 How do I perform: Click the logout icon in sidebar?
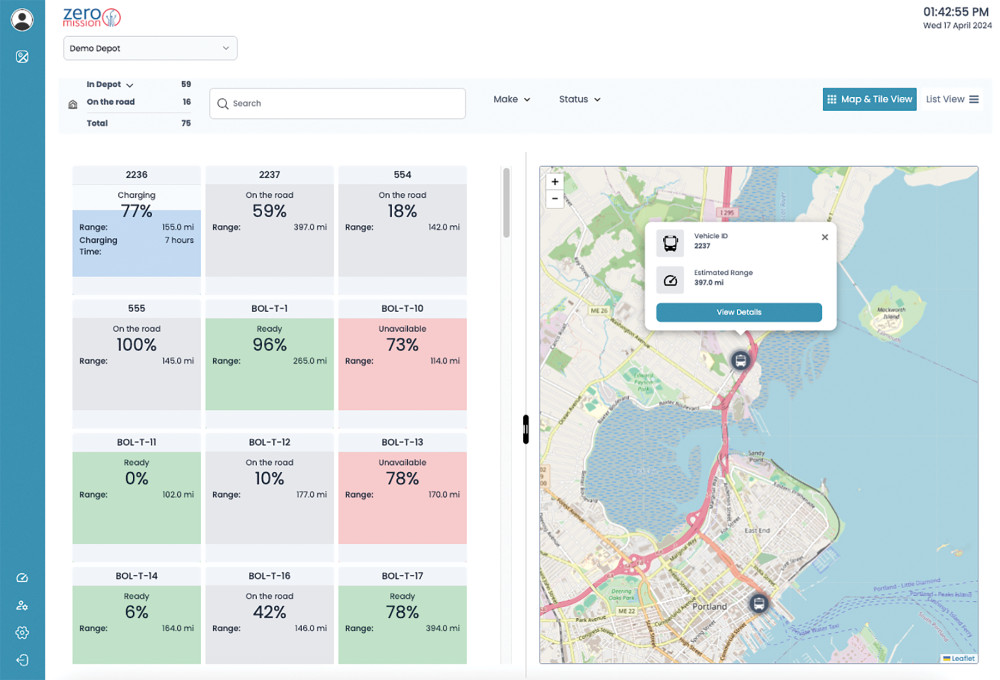tap(22, 660)
